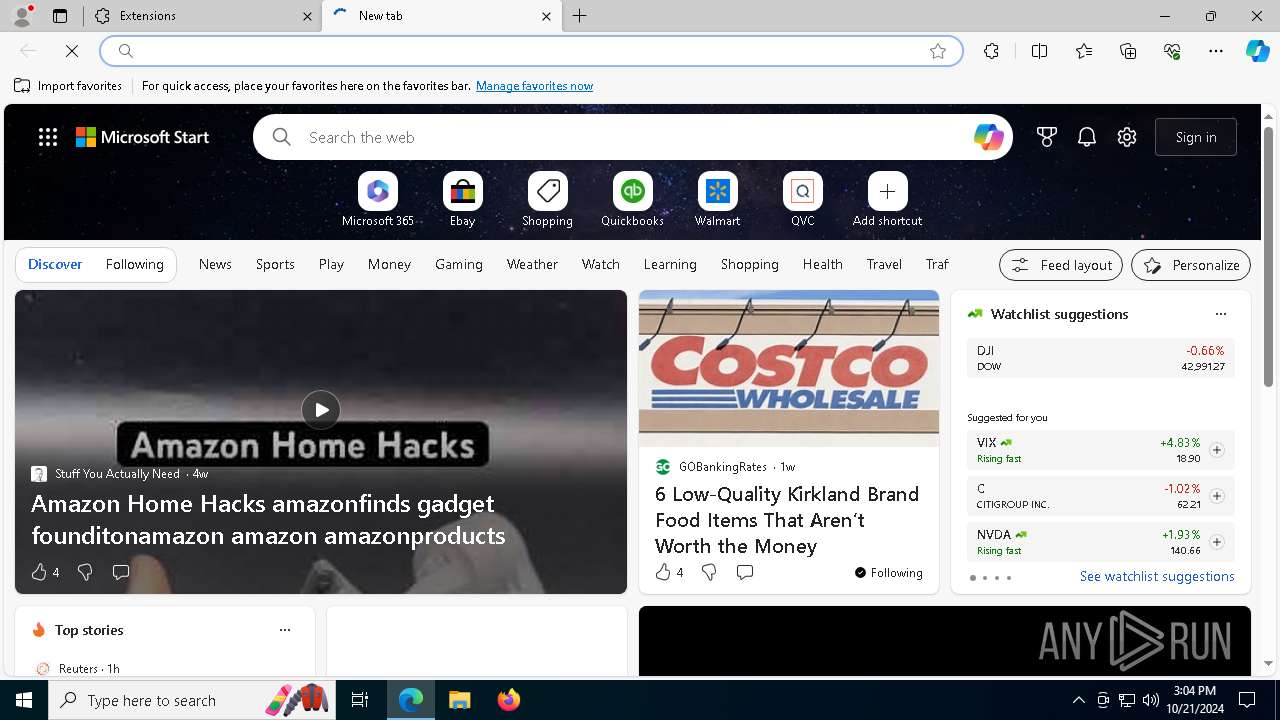
Task: Select the Discover tab
Action: pos(55,265)
